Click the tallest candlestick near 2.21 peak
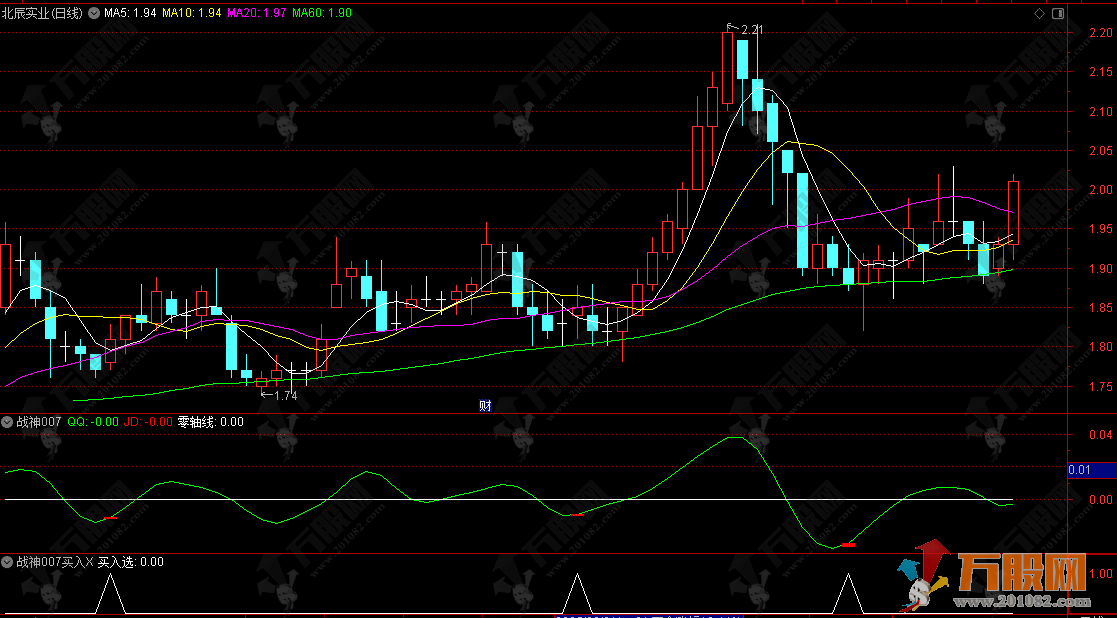The width and height of the screenshot is (1117, 618). tap(727, 67)
